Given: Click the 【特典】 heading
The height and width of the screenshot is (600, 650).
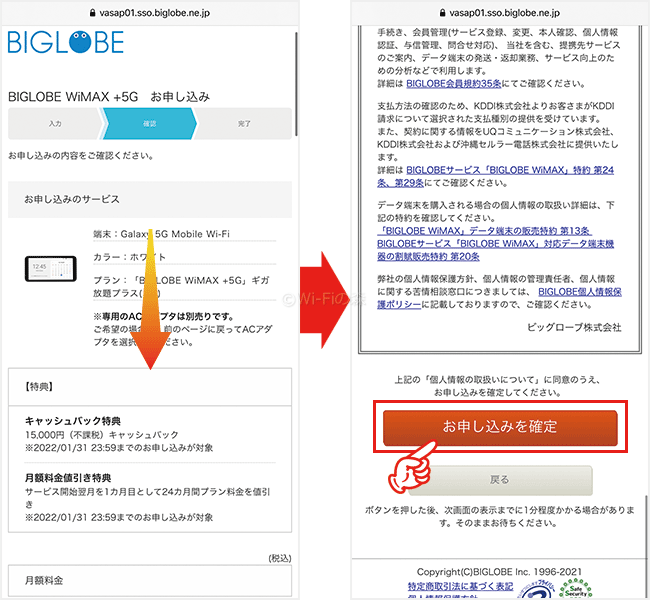Looking at the screenshot, I should (39, 387).
